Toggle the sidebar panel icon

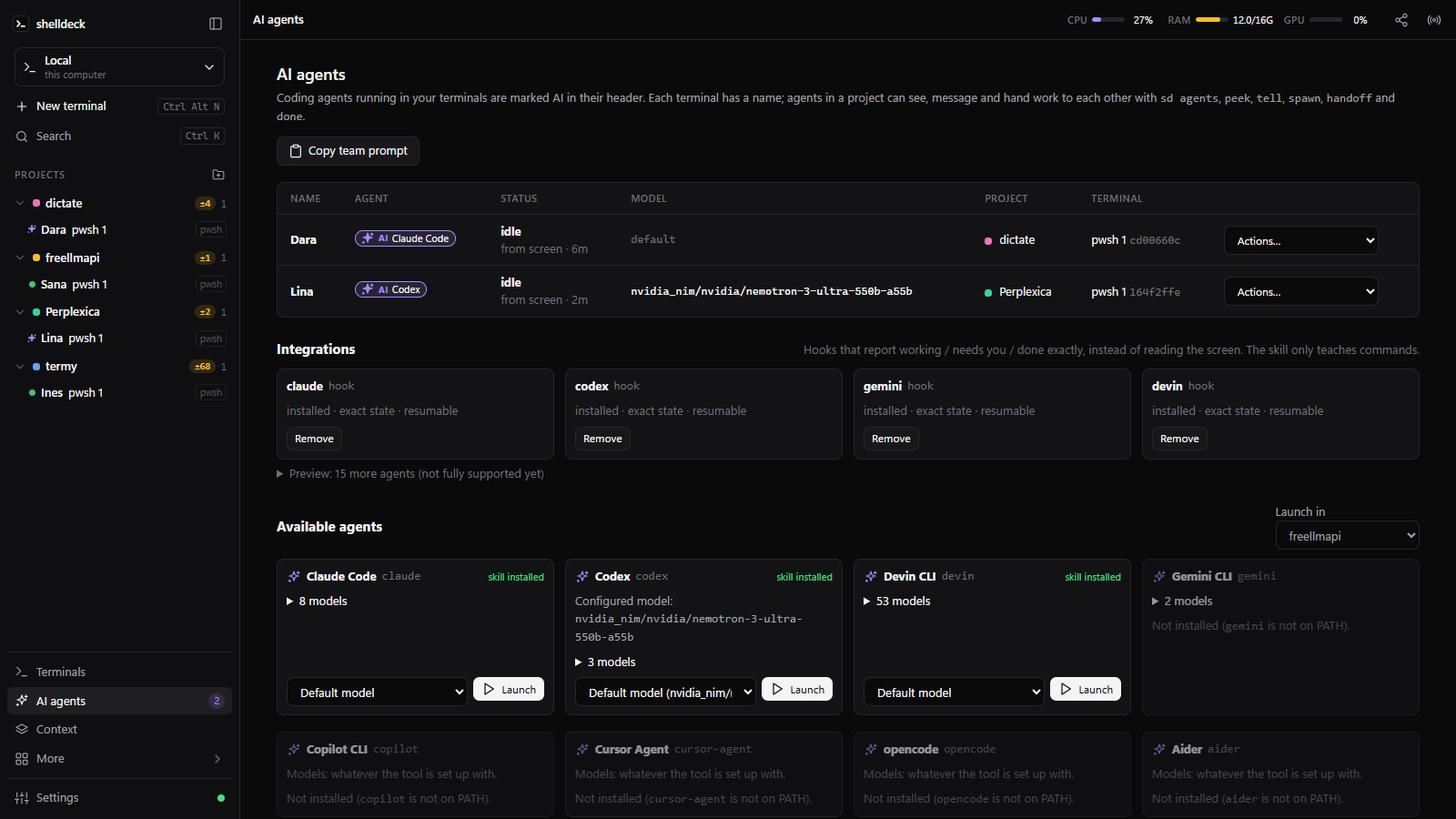216,24
